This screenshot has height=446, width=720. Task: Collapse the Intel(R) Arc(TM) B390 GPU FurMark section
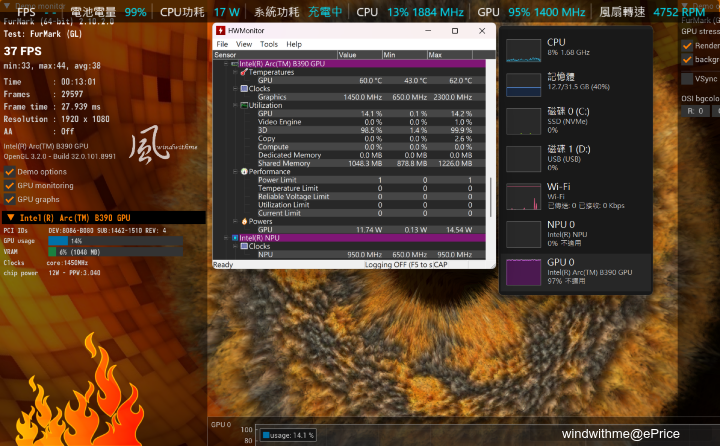click(10, 218)
